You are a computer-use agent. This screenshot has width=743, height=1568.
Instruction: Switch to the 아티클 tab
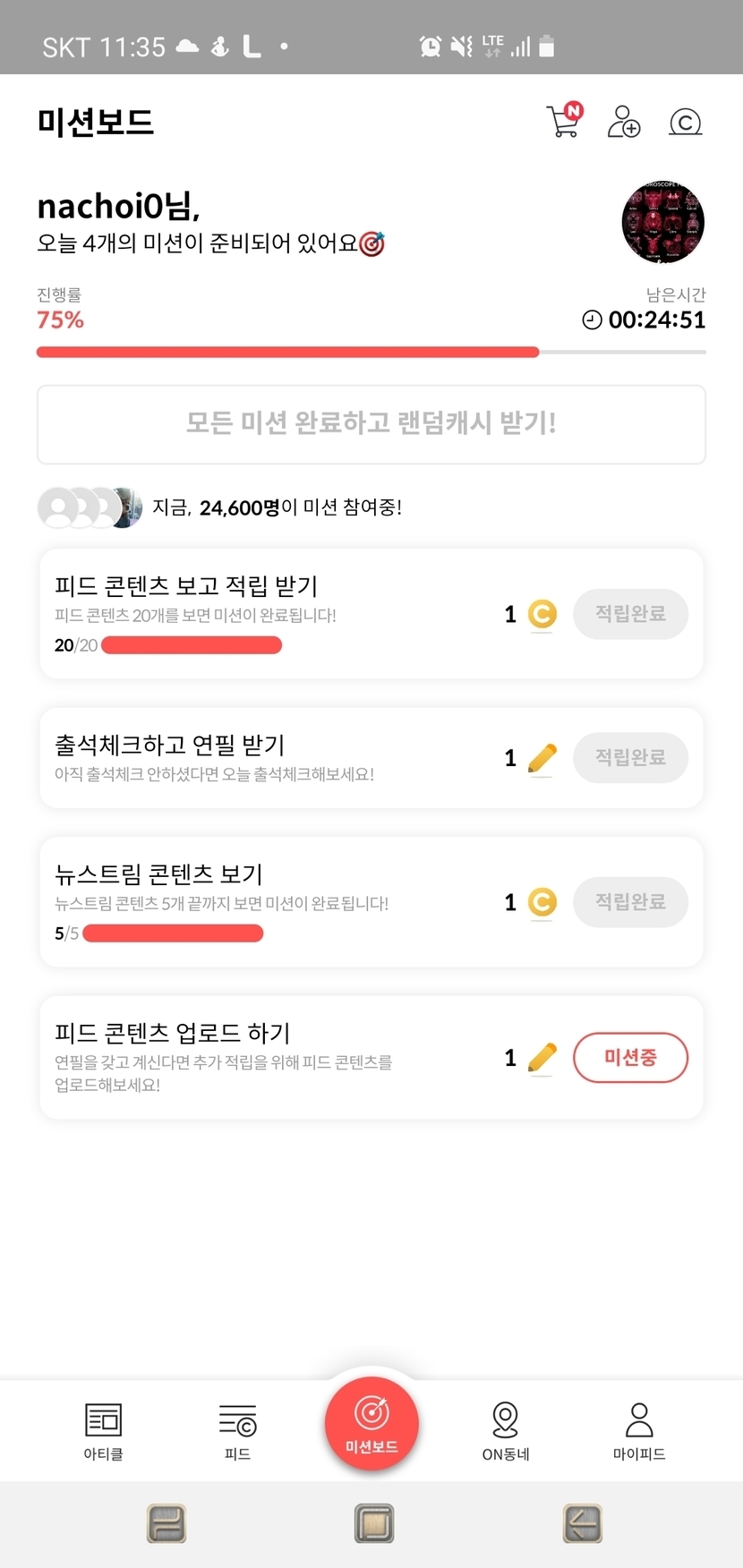(x=103, y=1430)
